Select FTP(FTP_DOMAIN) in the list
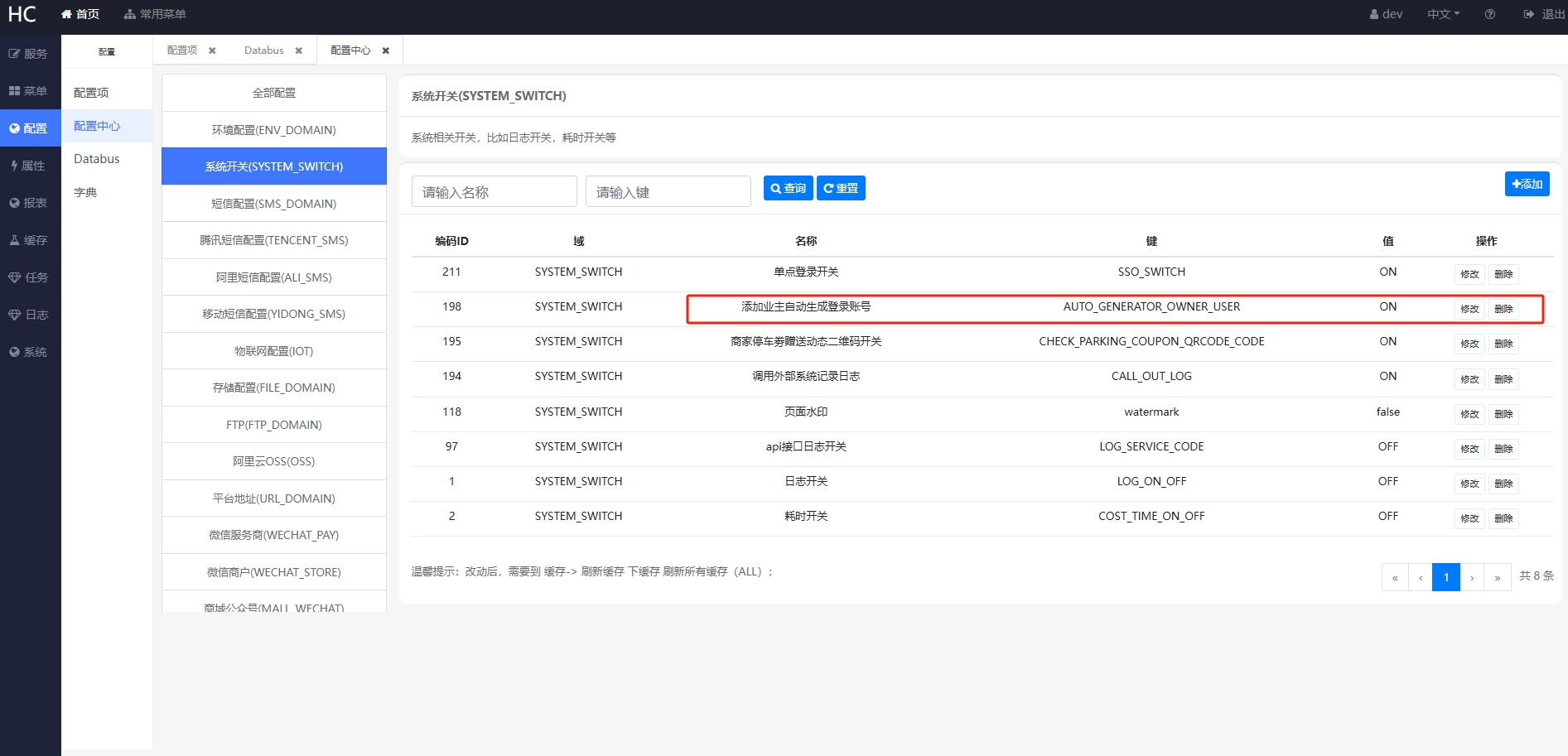 274,425
